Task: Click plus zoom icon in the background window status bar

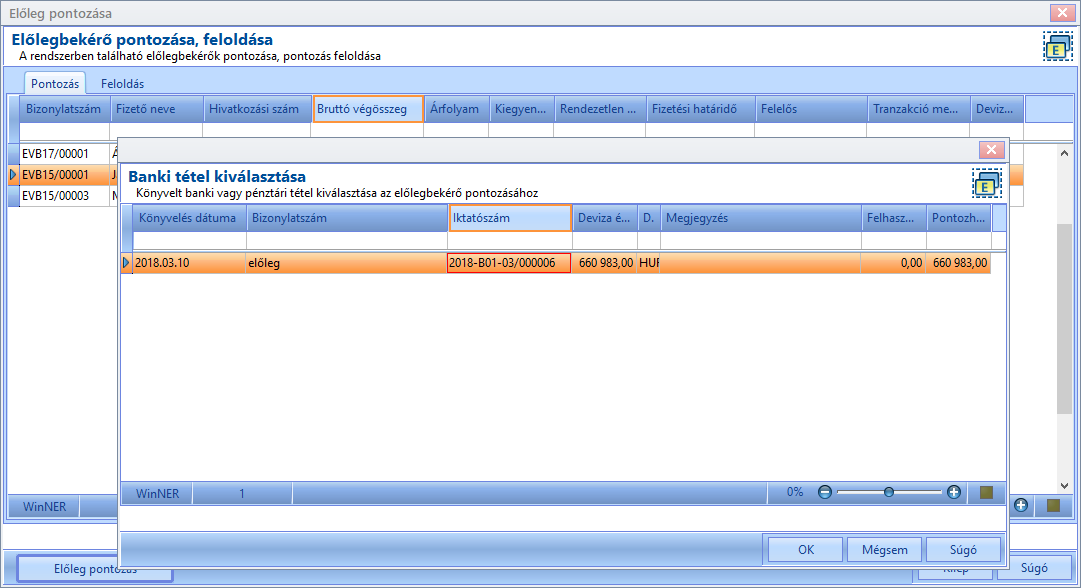Action: (1021, 505)
